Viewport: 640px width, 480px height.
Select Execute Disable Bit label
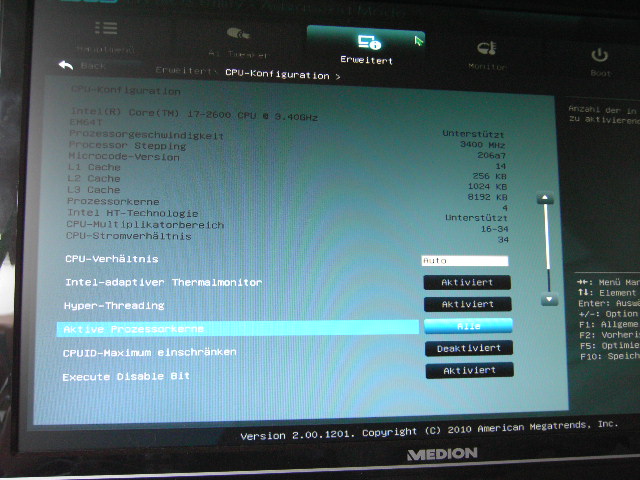pyautogui.click(x=126, y=376)
